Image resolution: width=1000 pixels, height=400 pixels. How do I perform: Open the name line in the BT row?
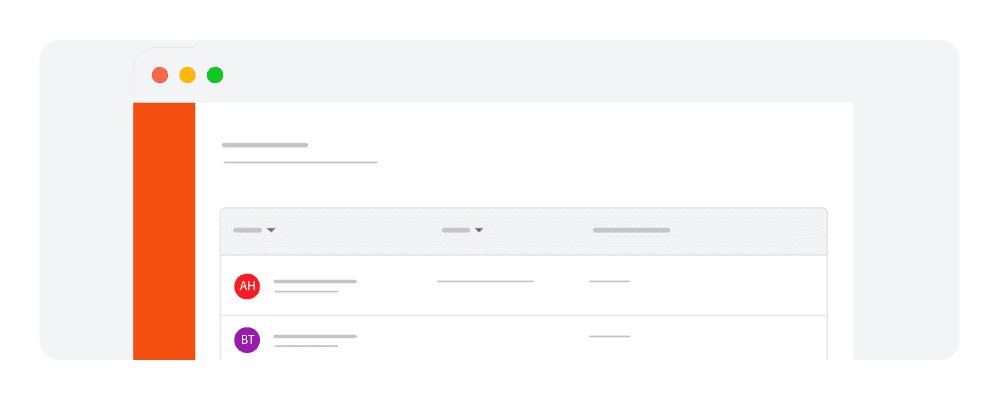(x=315, y=336)
